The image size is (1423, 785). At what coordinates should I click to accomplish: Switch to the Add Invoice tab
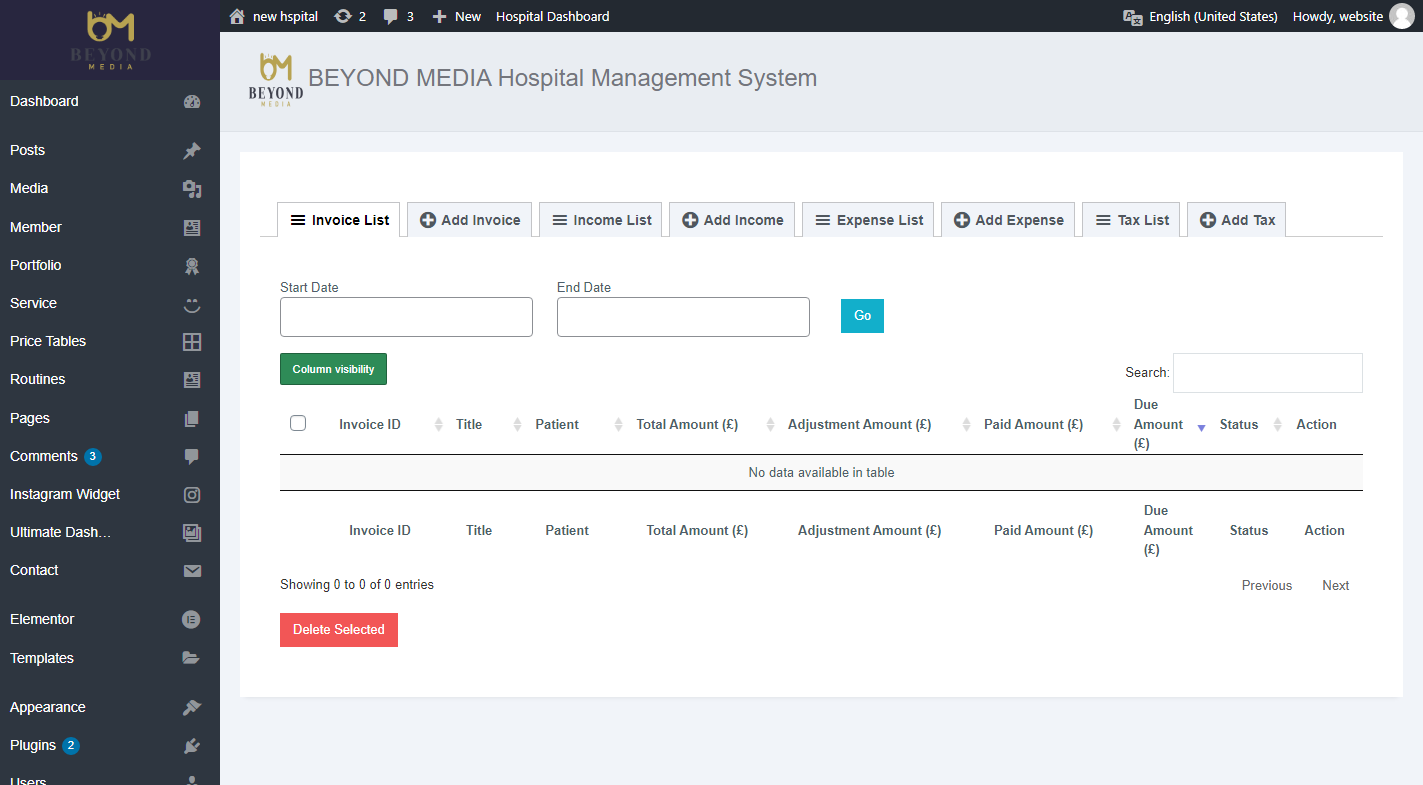(470, 220)
